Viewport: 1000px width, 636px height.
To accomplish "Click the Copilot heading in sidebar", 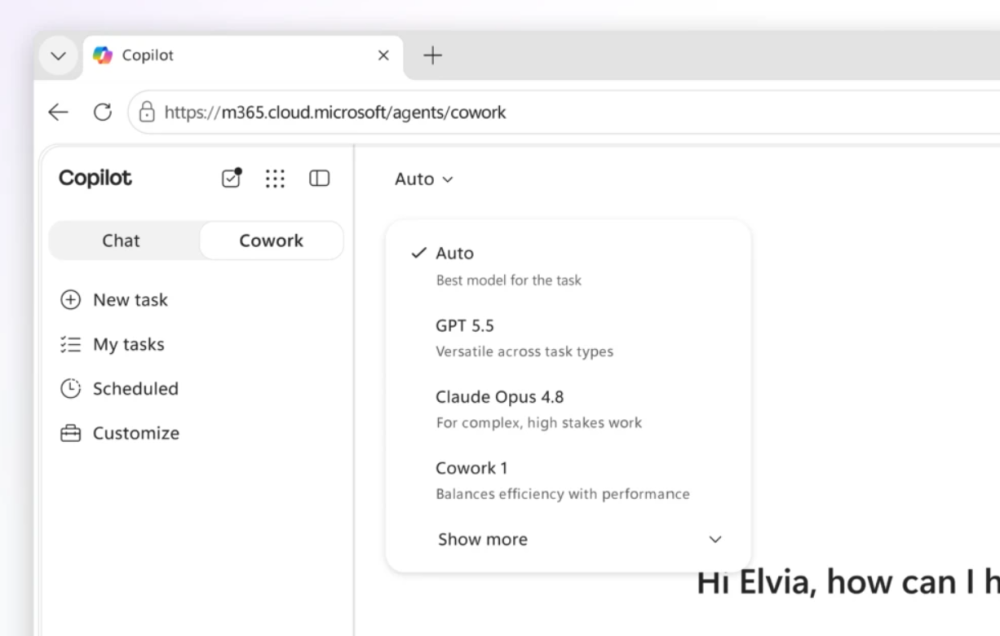I will pos(95,178).
